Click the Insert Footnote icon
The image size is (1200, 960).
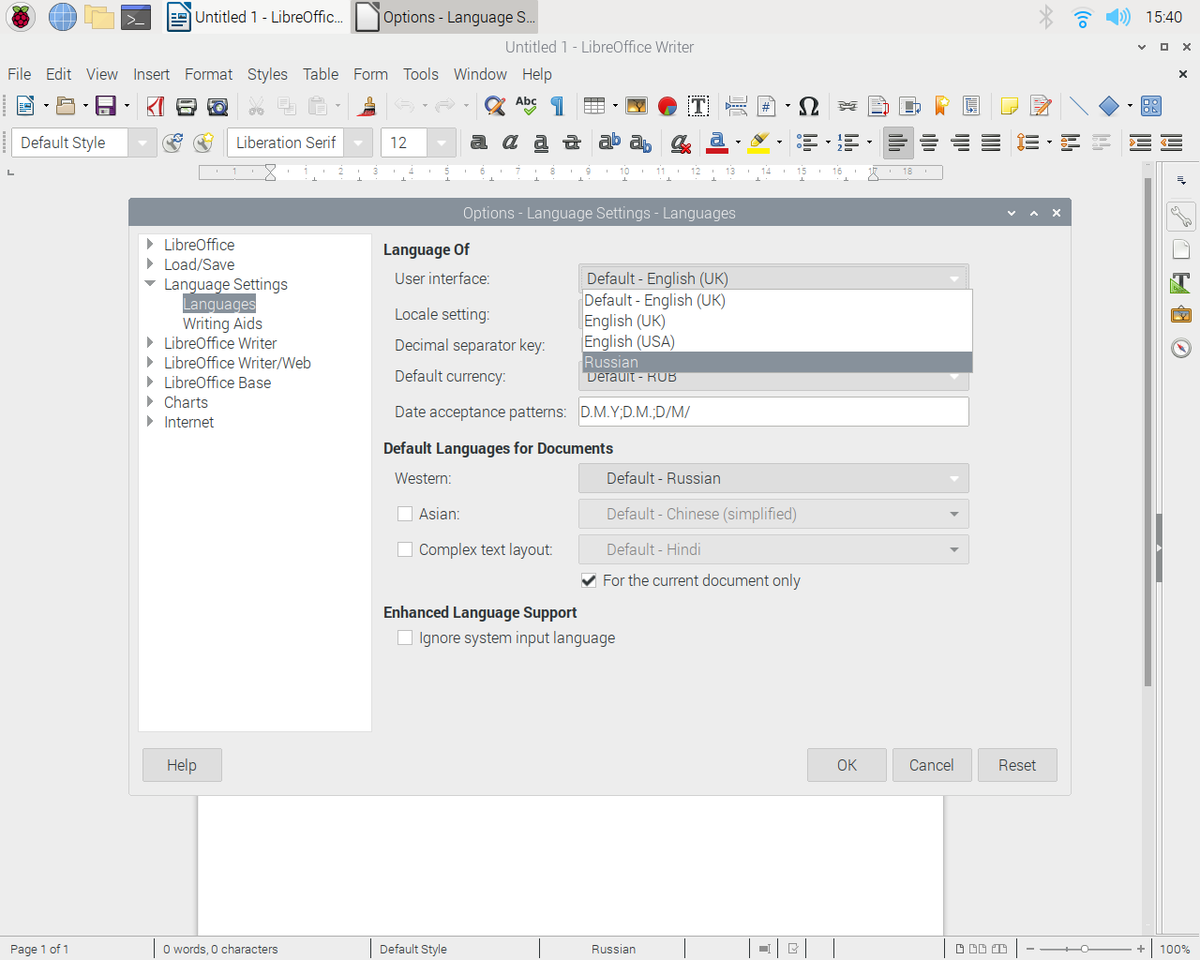point(879,106)
